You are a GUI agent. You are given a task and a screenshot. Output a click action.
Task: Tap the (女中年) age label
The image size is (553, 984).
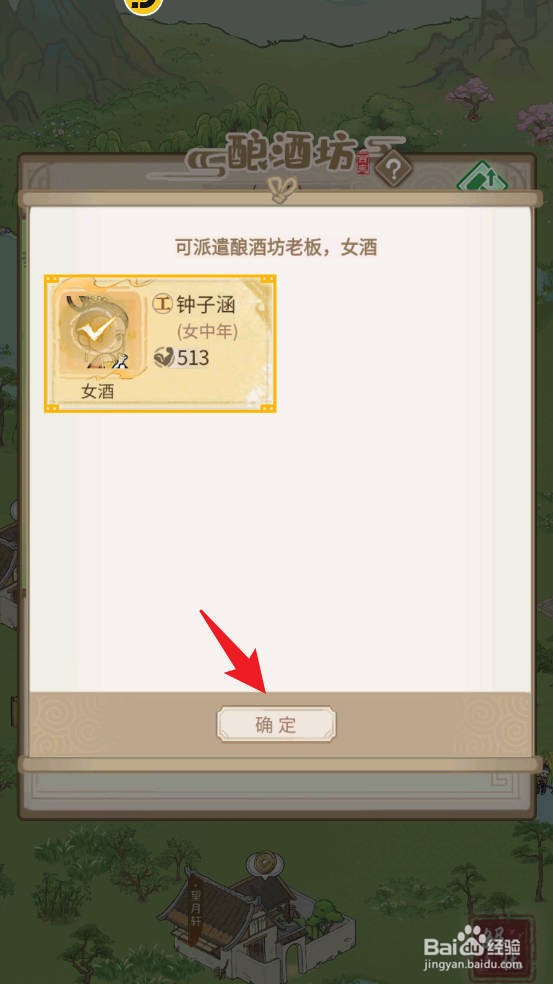pyautogui.click(x=207, y=331)
